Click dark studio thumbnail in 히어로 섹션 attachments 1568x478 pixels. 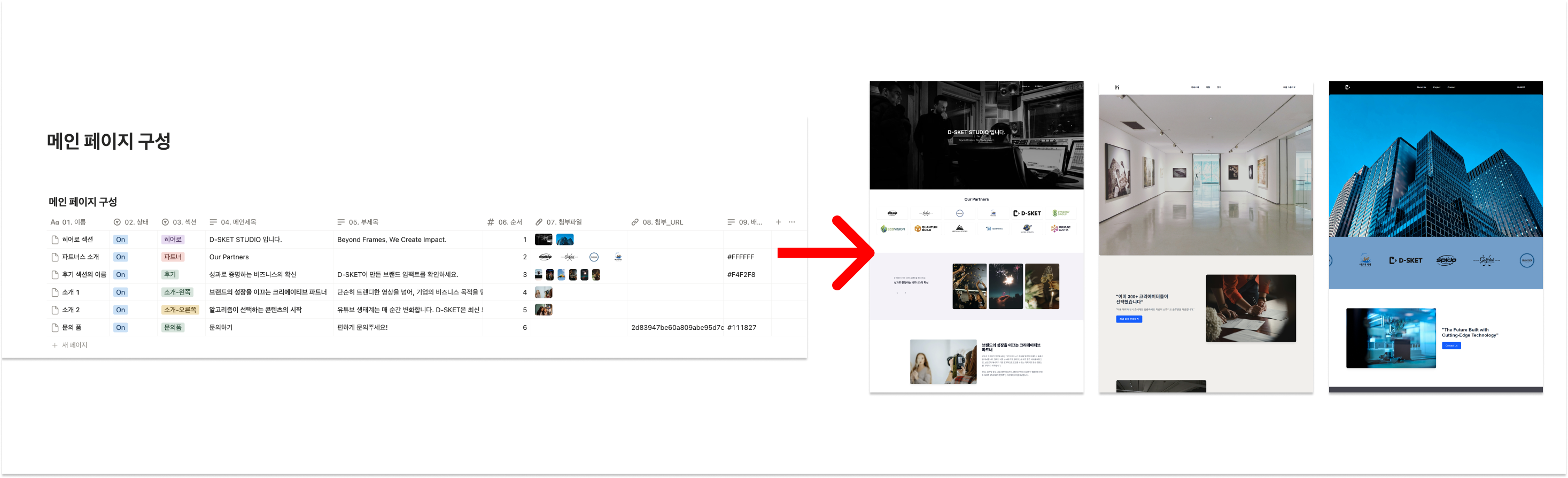[544, 240]
